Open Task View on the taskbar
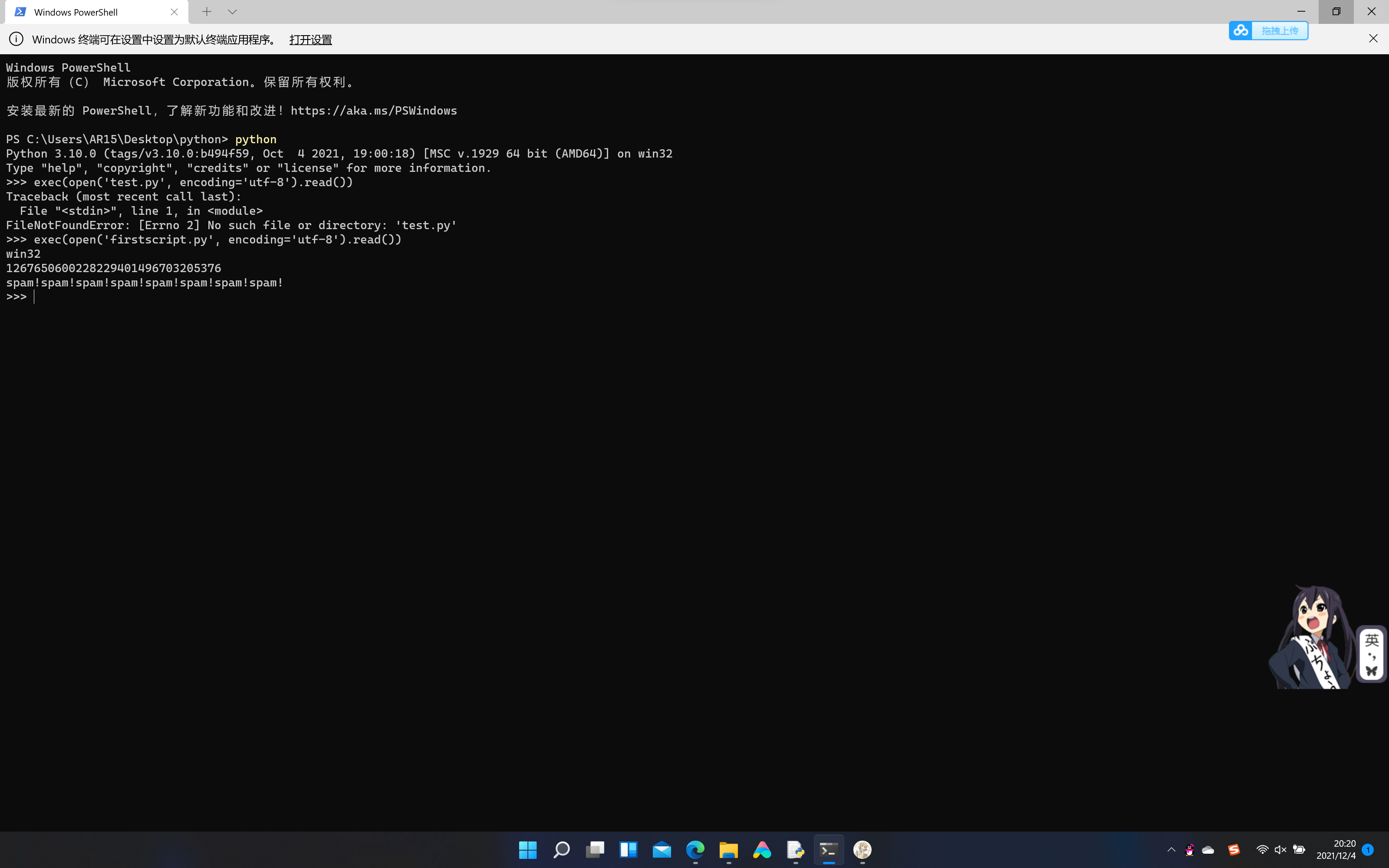Viewport: 1389px width, 868px height. 595,850
